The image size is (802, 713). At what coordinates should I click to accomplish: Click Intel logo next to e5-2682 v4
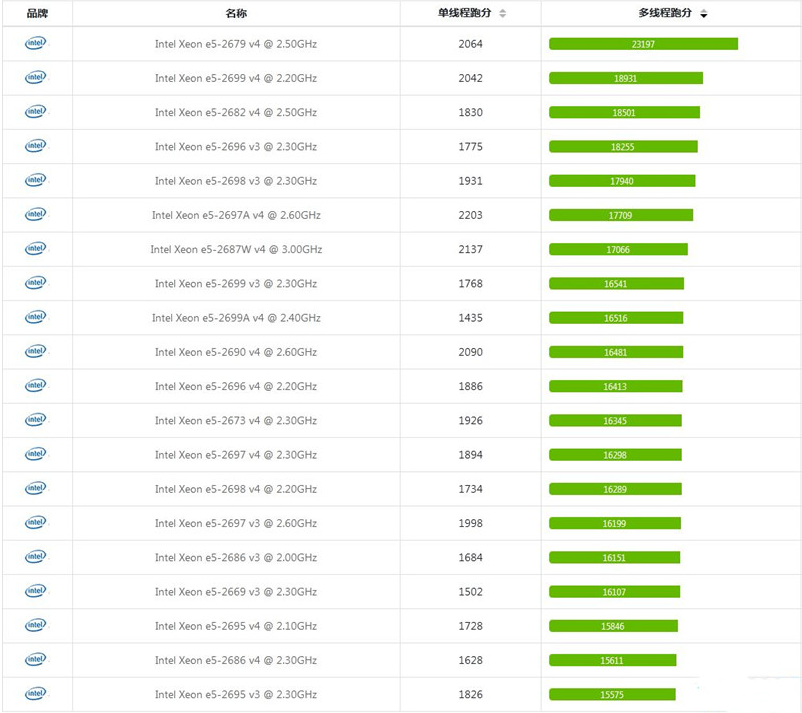[x=36, y=112]
